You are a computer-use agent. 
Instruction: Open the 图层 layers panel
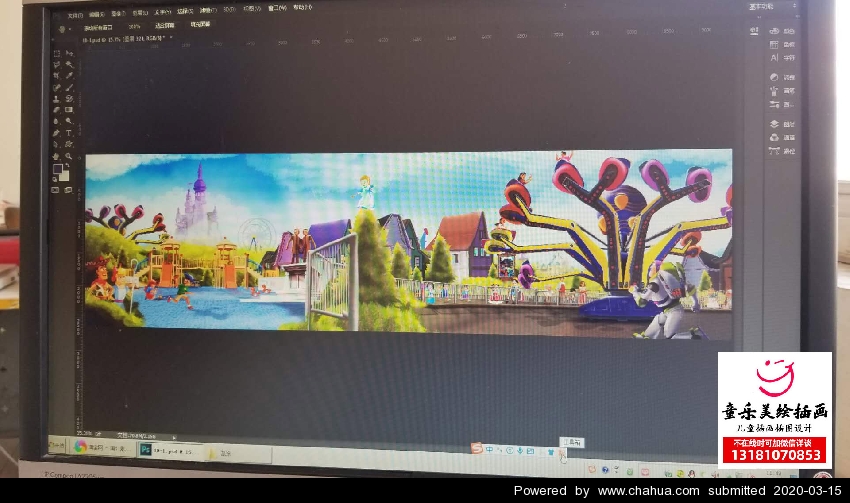point(782,124)
